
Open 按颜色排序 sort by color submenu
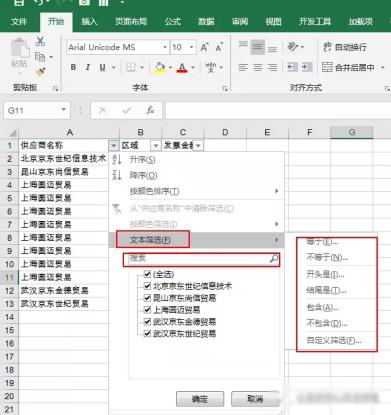tap(197, 191)
